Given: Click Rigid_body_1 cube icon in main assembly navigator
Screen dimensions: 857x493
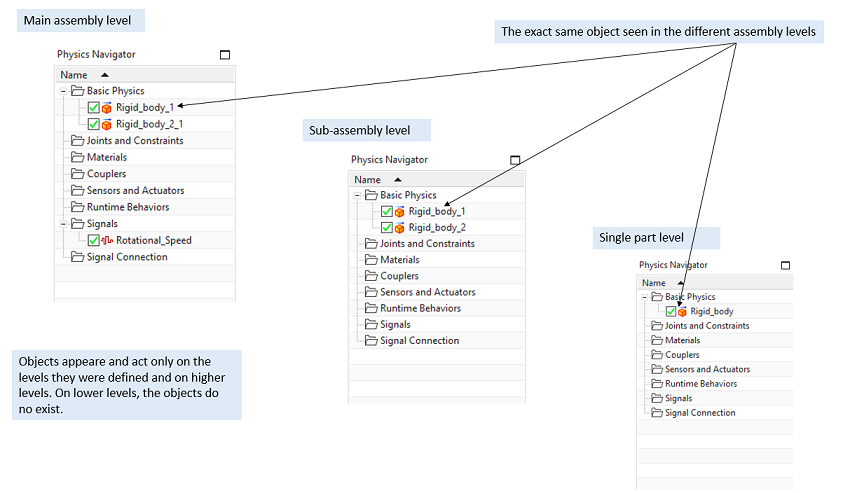Looking at the screenshot, I should [107, 108].
